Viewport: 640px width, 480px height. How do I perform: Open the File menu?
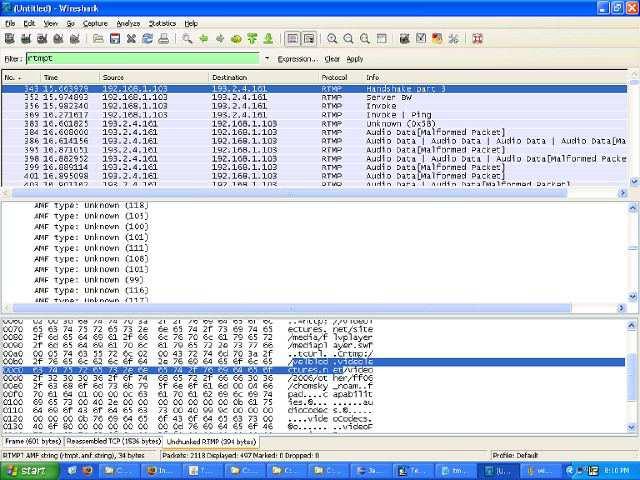click(10, 24)
